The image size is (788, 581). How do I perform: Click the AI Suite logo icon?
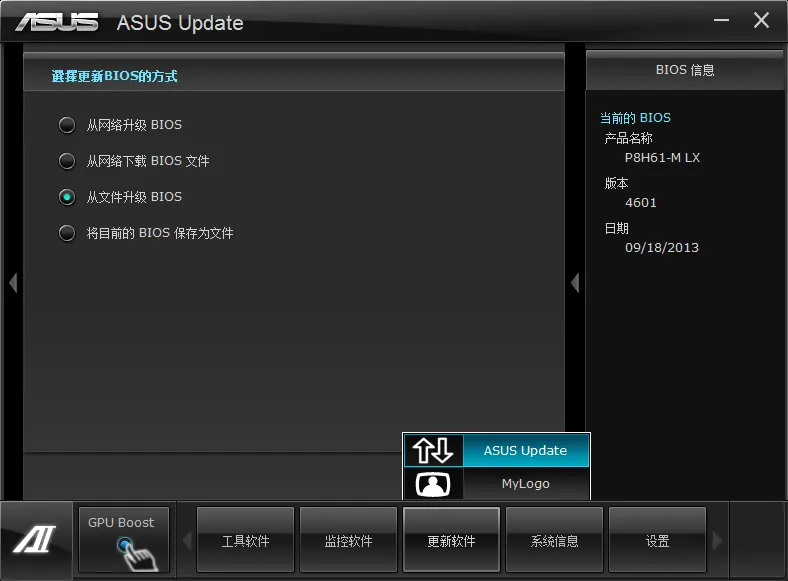pos(35,539)
